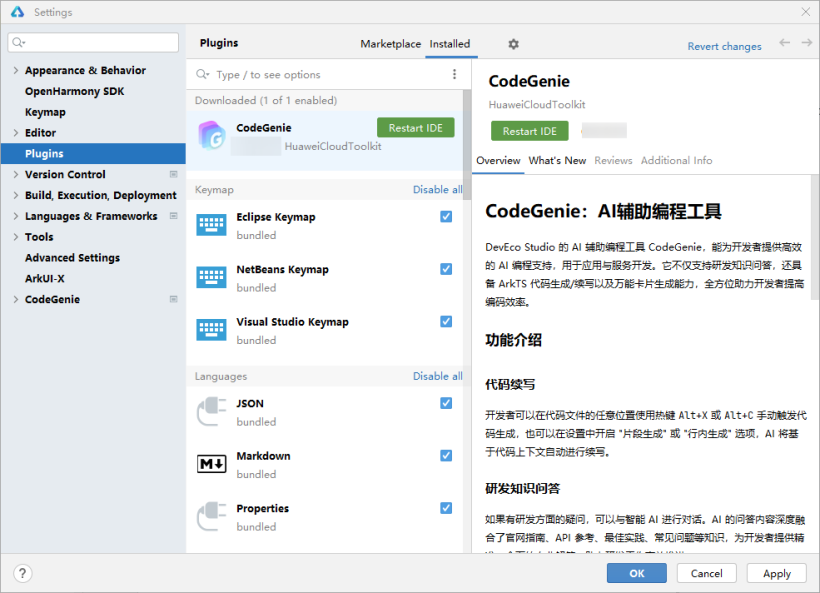Click the Revert changes link
Screen dimensions: 820x593
tap(724, 46)
